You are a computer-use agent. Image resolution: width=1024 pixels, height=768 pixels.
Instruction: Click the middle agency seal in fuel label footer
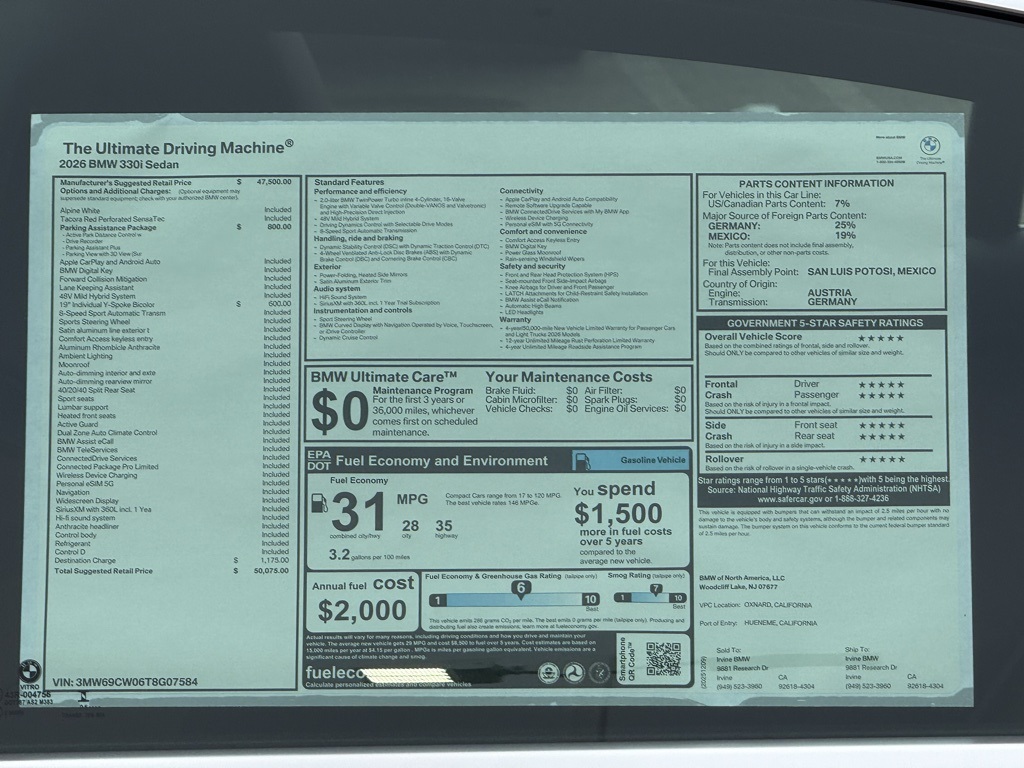[573, 673]
